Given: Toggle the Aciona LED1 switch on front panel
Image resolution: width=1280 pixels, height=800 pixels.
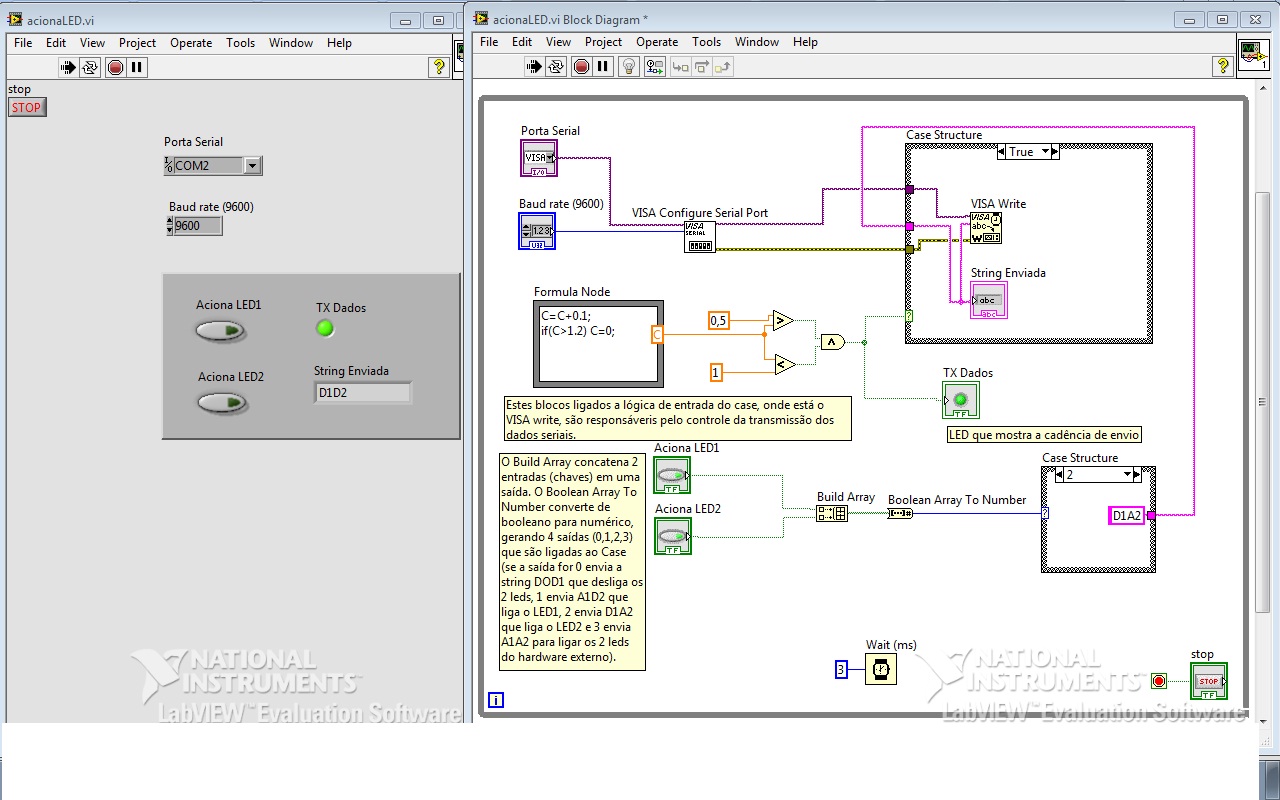Looking at the screenshot, I should click(220, 331).
